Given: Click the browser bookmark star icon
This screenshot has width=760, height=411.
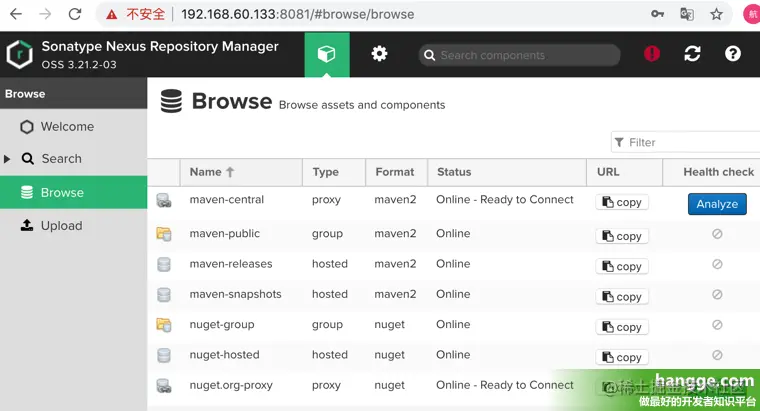Looking at the screenshot, I should click(716, 15).
